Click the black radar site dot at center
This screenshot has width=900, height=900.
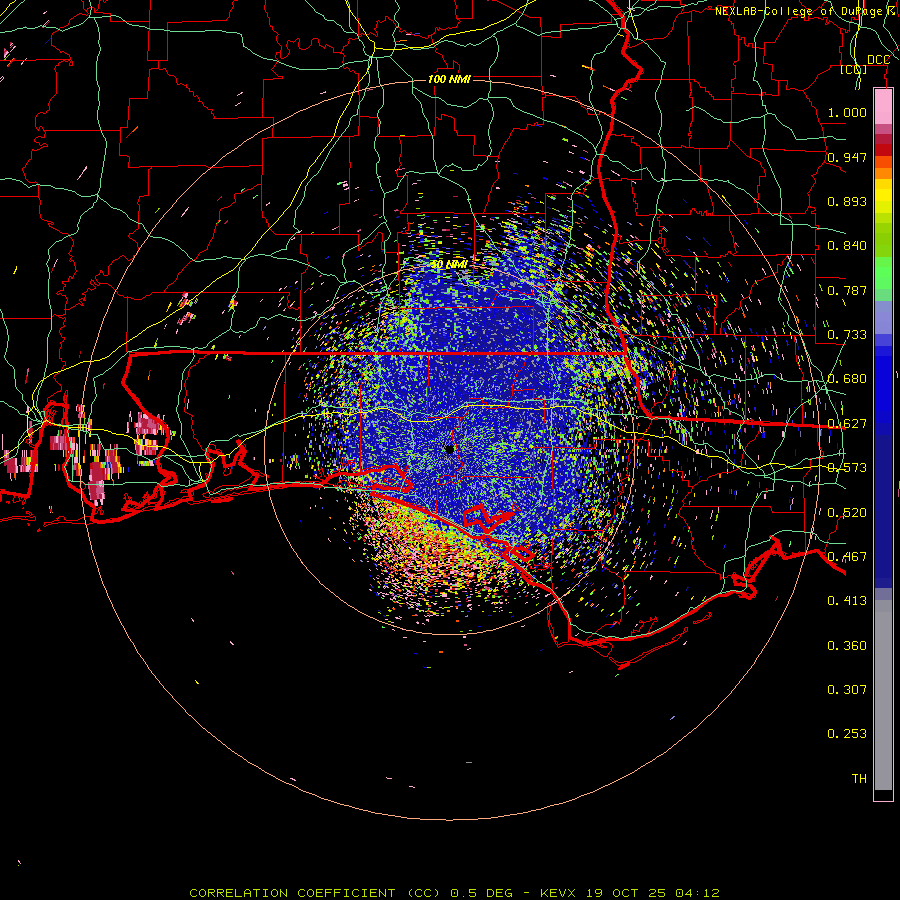[449, 449]
